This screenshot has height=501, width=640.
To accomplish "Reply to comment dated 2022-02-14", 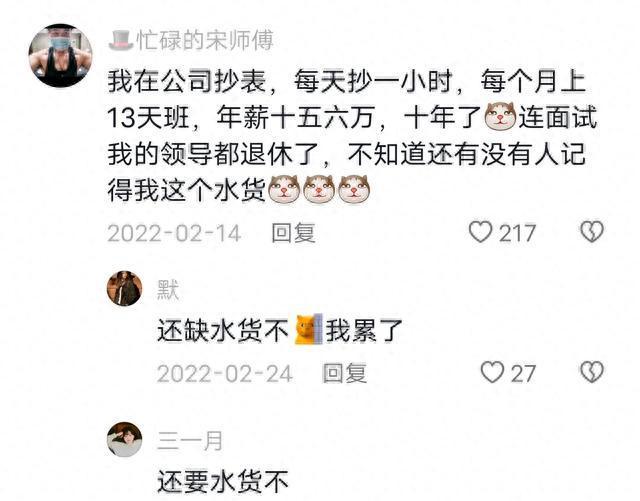I will click(x=293, y=233).
